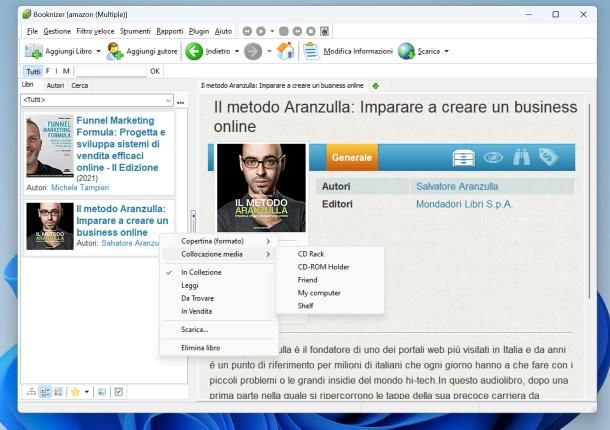Select the F filter letter
This screenshot has width=610, height=430.
point(48,71)
